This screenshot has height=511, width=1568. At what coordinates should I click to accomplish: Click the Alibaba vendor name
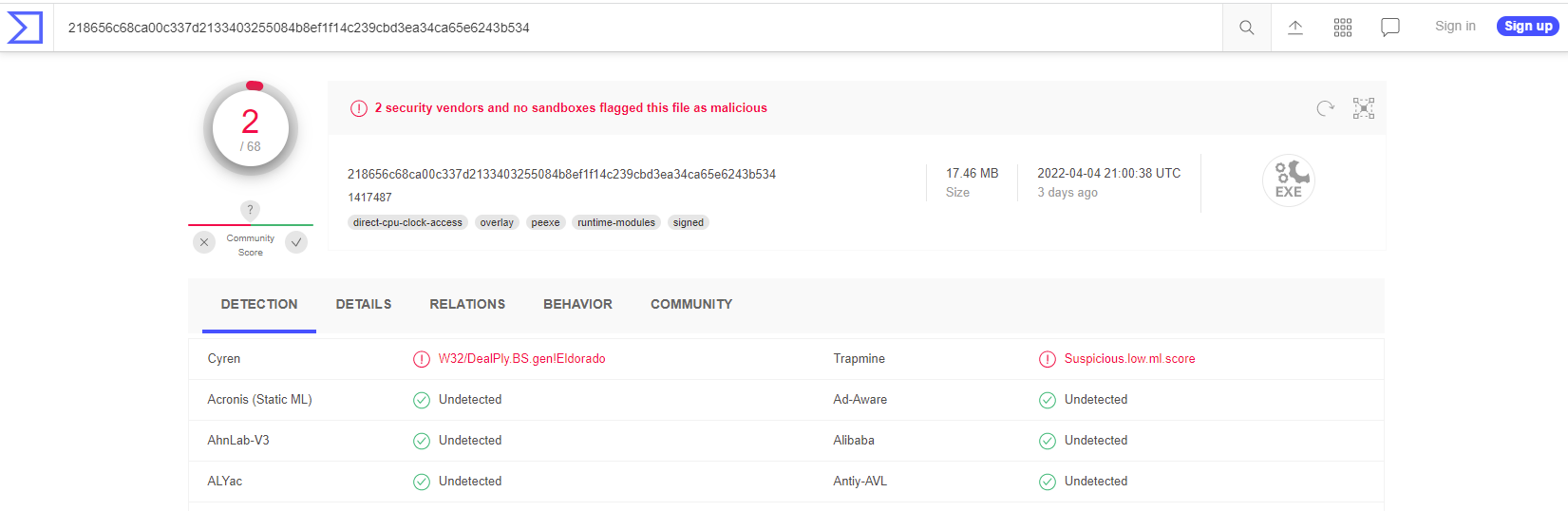pyautogui.click(x=854, y=441)
